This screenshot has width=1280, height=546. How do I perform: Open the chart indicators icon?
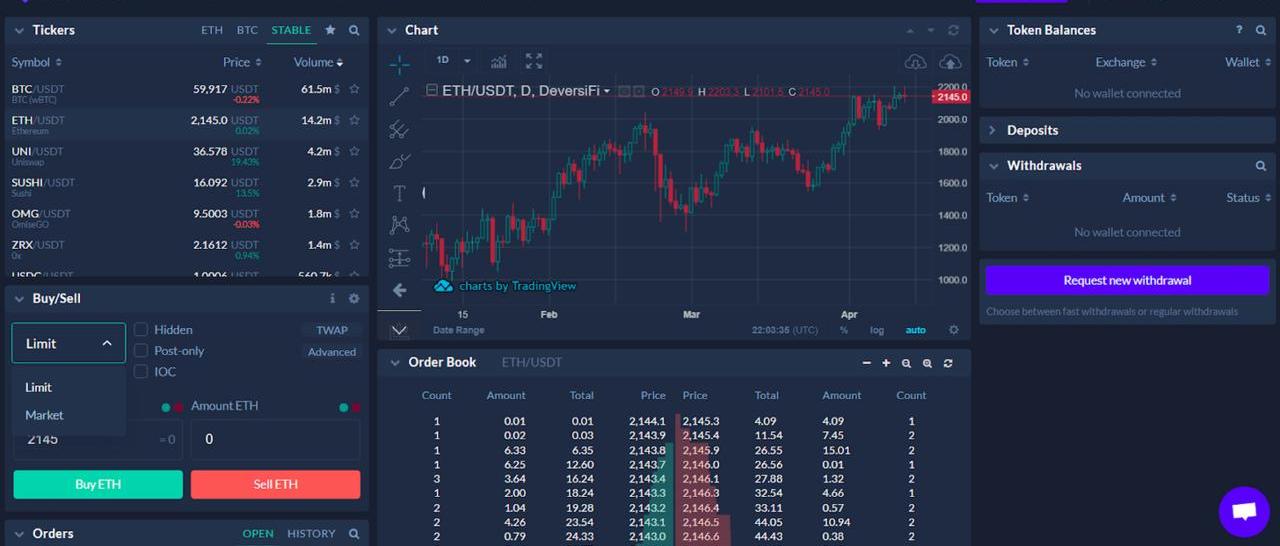[499, 62]
